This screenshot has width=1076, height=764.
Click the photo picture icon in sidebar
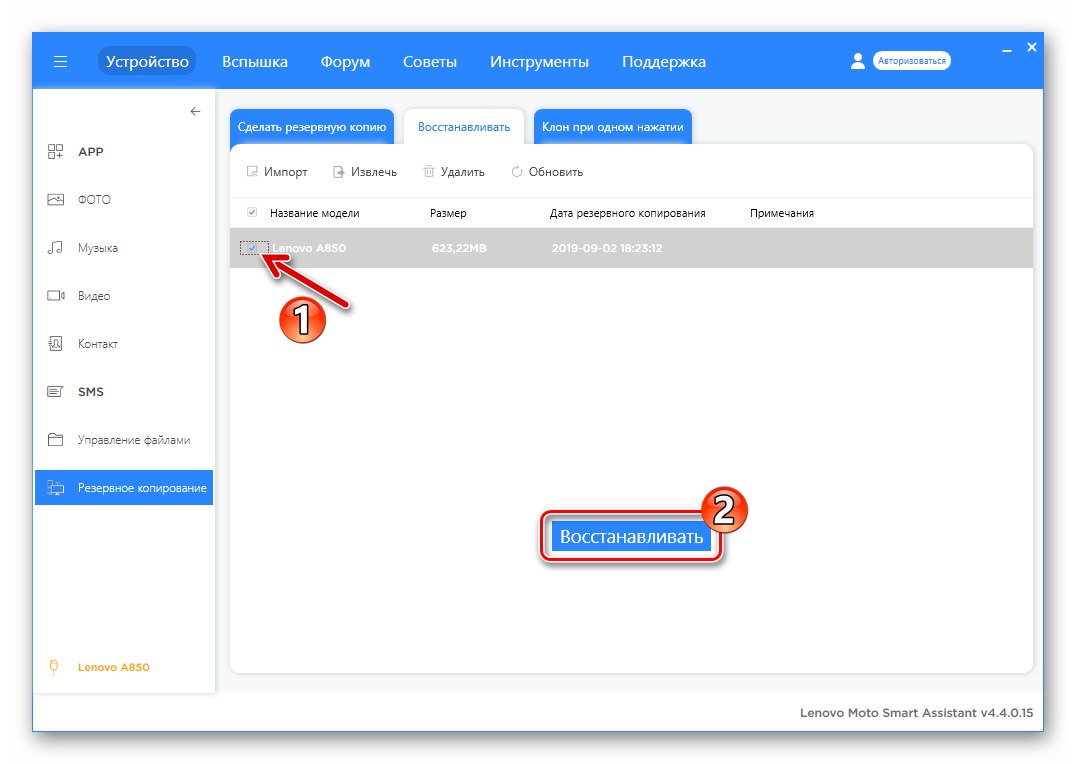click(56, 200)
